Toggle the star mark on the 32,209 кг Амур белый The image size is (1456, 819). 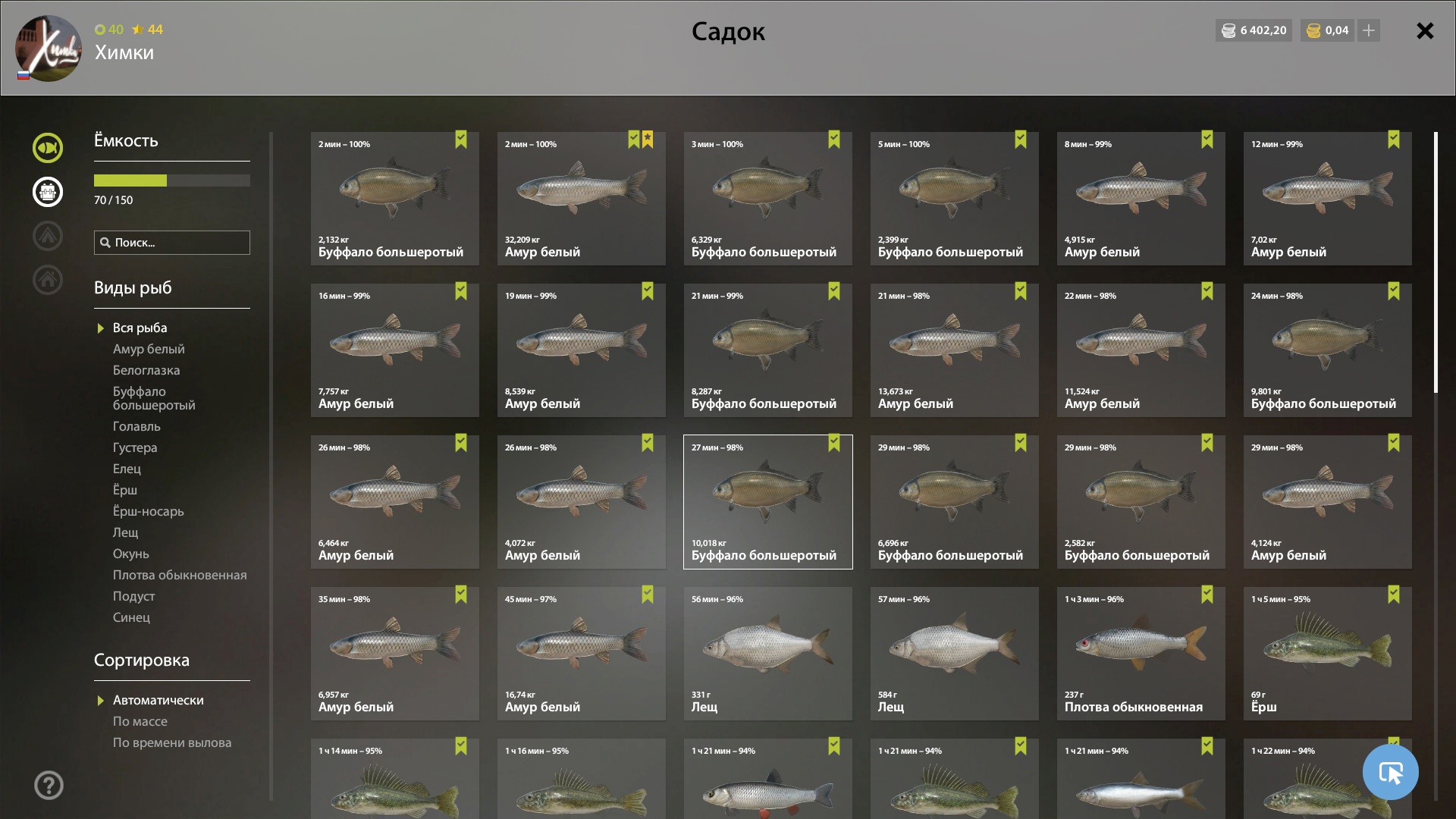[x=648, y=140]
